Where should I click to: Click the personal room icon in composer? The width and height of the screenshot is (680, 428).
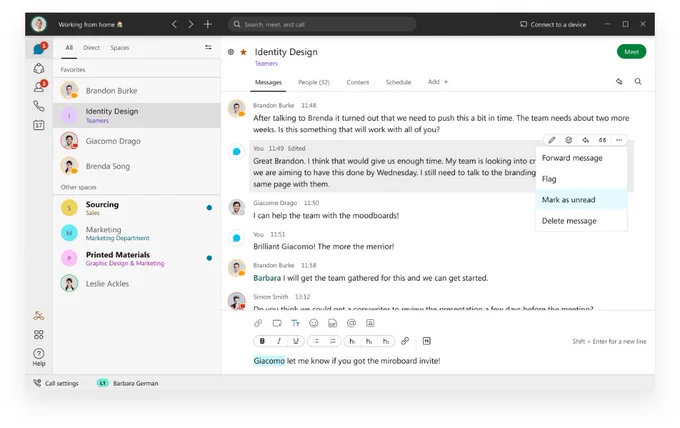click(370, 323)
